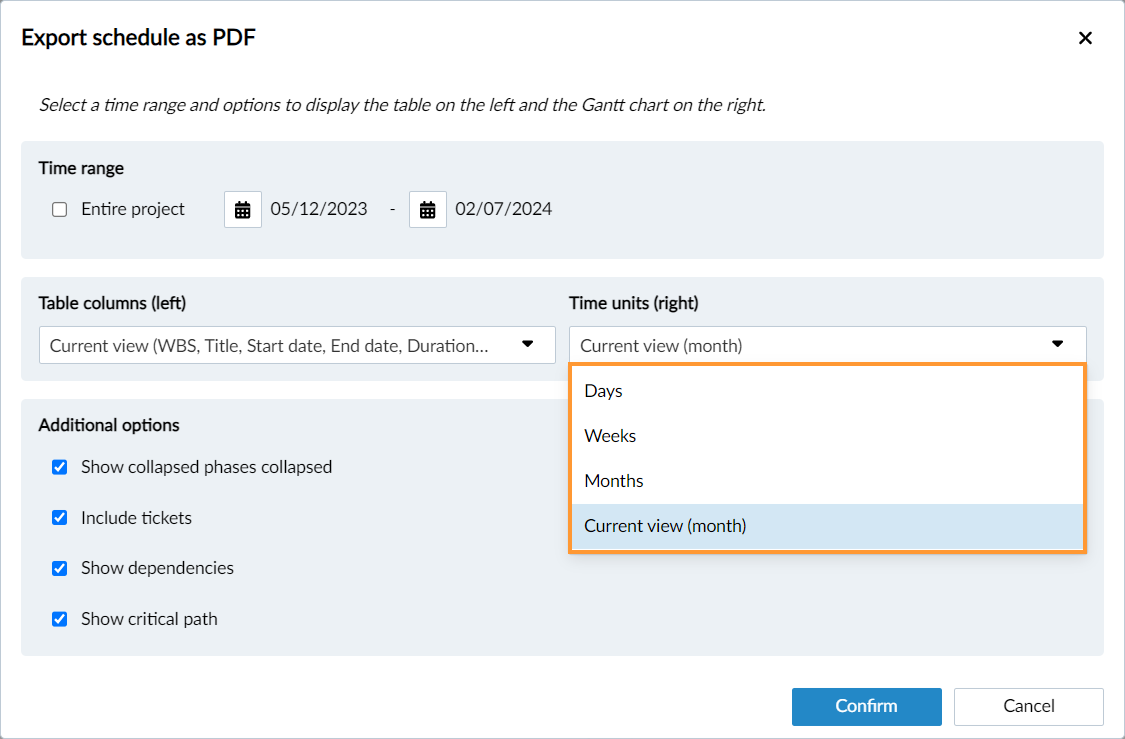The height and width of the screenshot is (739, 1125).
Task: Select the highlighted Current view (month) option
Action: pos(665,526)
